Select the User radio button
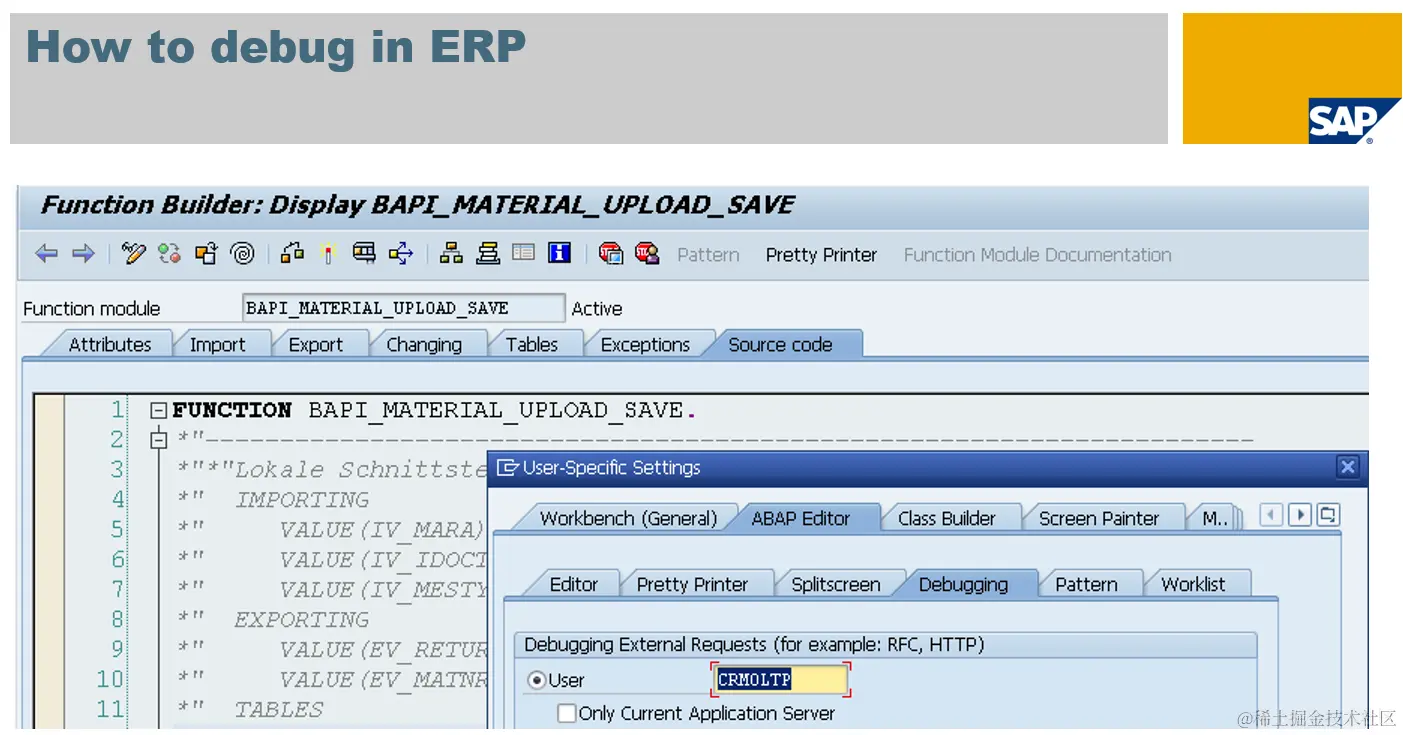 [537, 680]
